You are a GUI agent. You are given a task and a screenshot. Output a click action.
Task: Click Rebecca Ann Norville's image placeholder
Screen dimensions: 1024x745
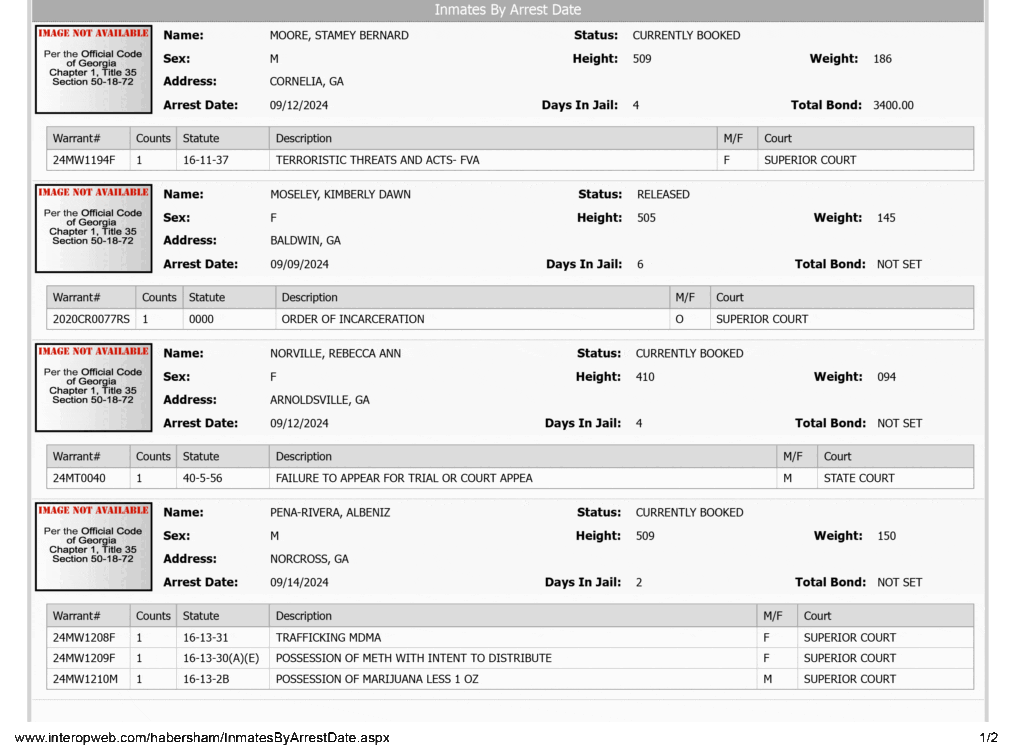93,387
